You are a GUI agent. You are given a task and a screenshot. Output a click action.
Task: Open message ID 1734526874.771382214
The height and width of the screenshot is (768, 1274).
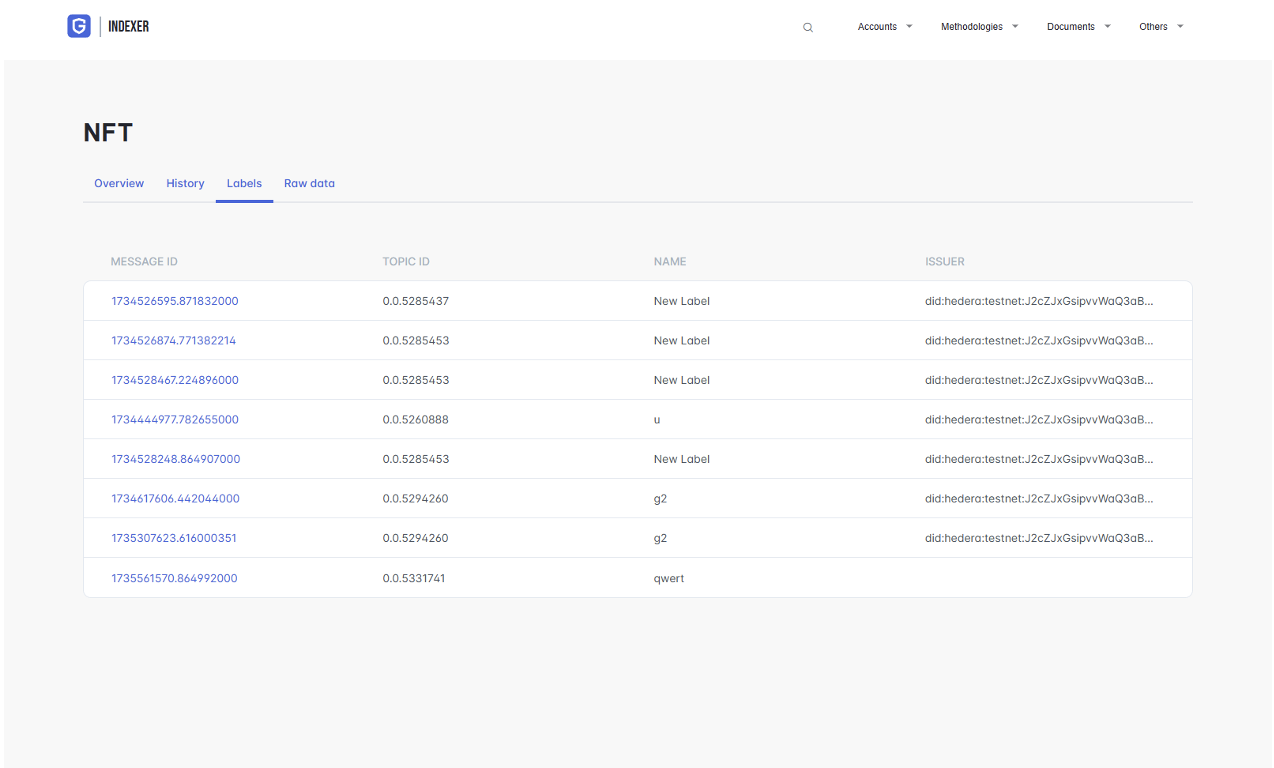click(x=174, y=341)
